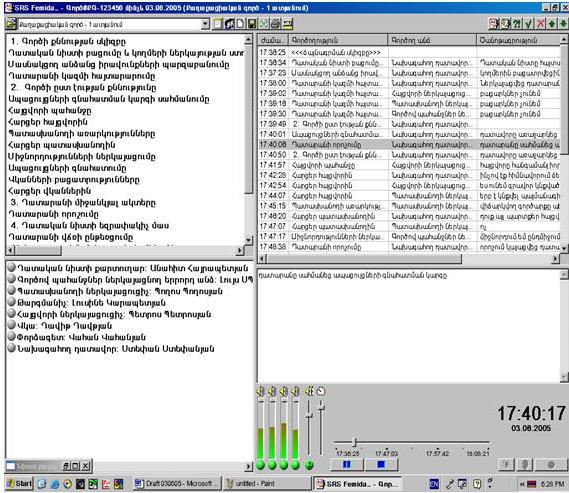The image size is (569, 493).
Task: Click the green checkmark toolbar icon
Action: 528,24
